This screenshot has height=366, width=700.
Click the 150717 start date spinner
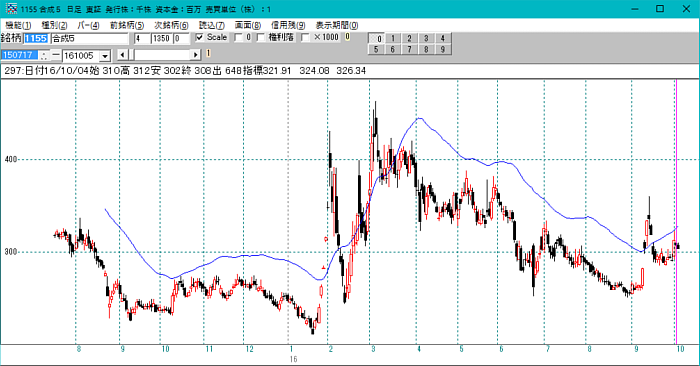point(43,55)
